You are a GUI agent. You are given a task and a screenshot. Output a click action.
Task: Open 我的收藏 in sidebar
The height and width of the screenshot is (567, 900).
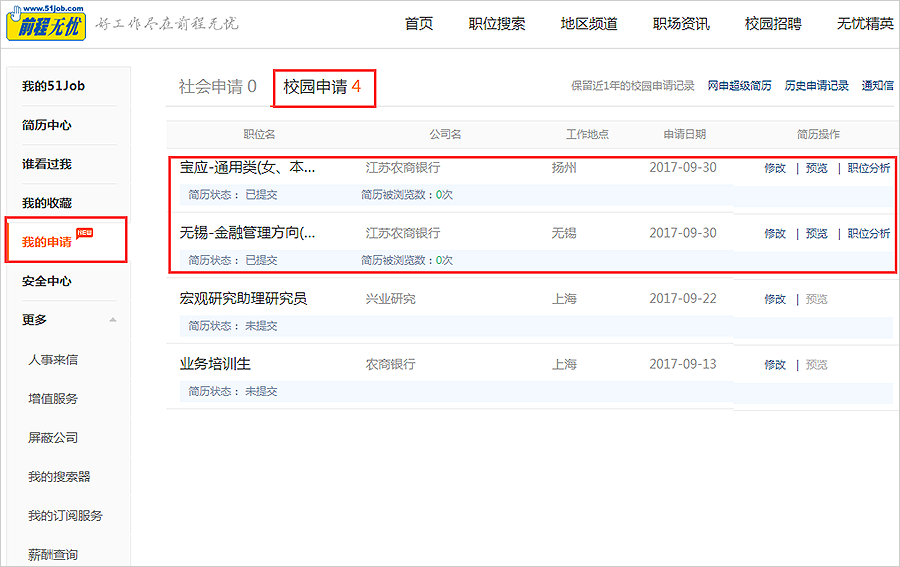click(46, 203)
